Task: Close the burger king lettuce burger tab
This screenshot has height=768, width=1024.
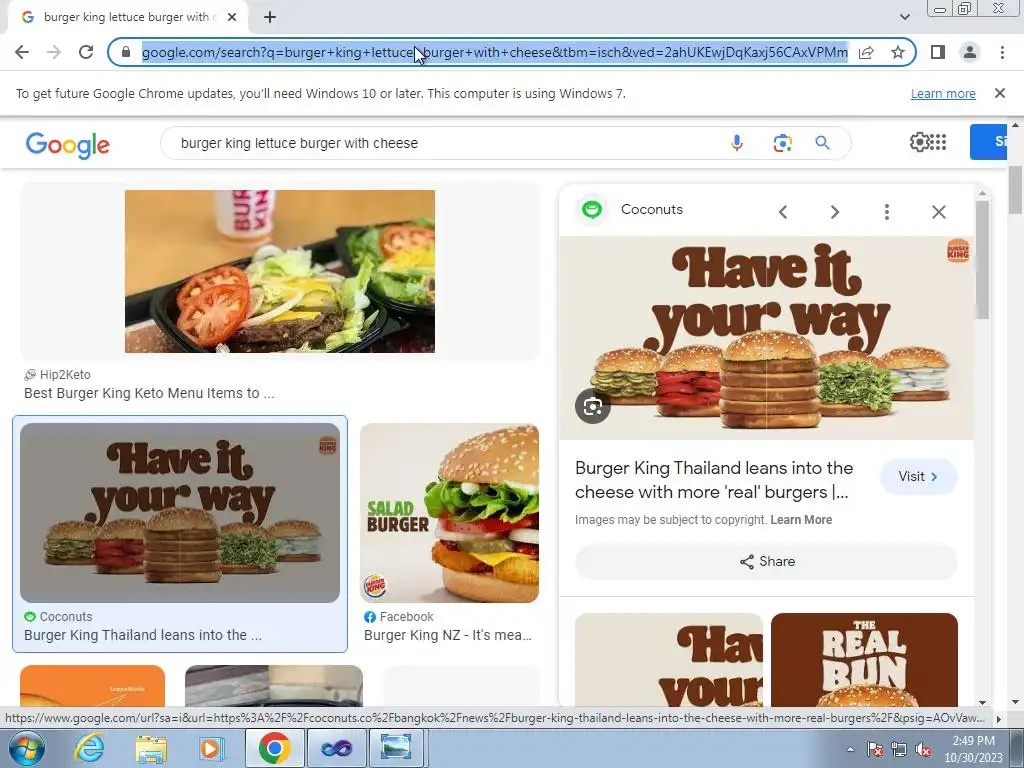Action: coord(232,17)
